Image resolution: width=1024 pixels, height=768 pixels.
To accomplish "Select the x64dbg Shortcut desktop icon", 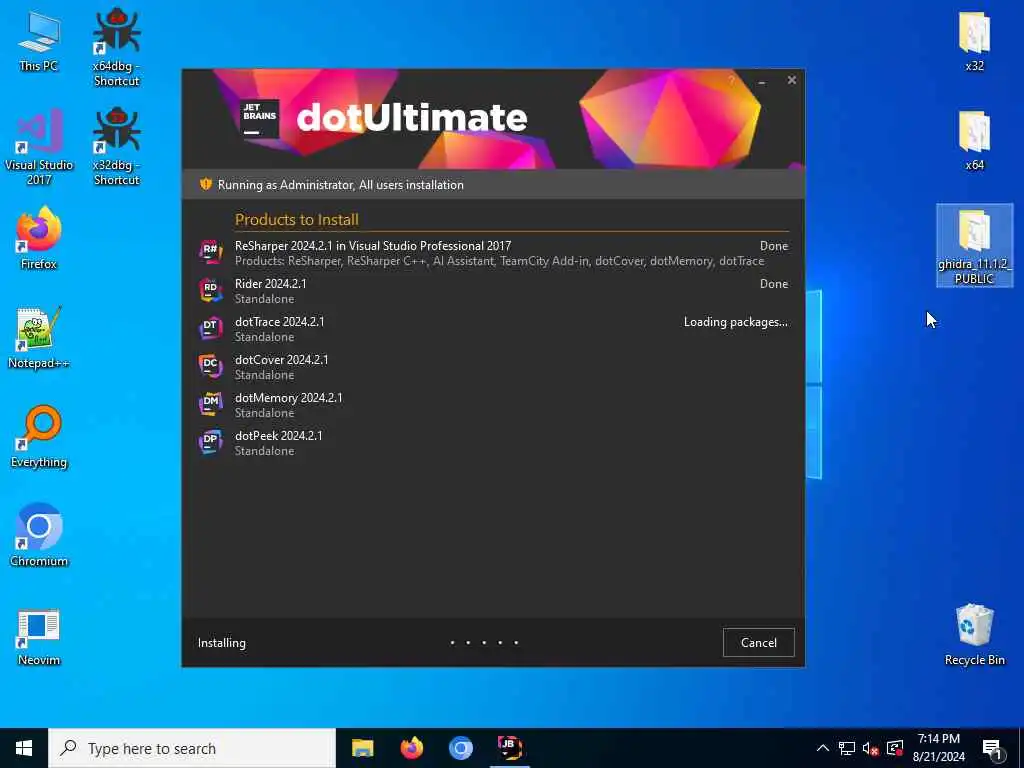I will click(x=116, y=47).
